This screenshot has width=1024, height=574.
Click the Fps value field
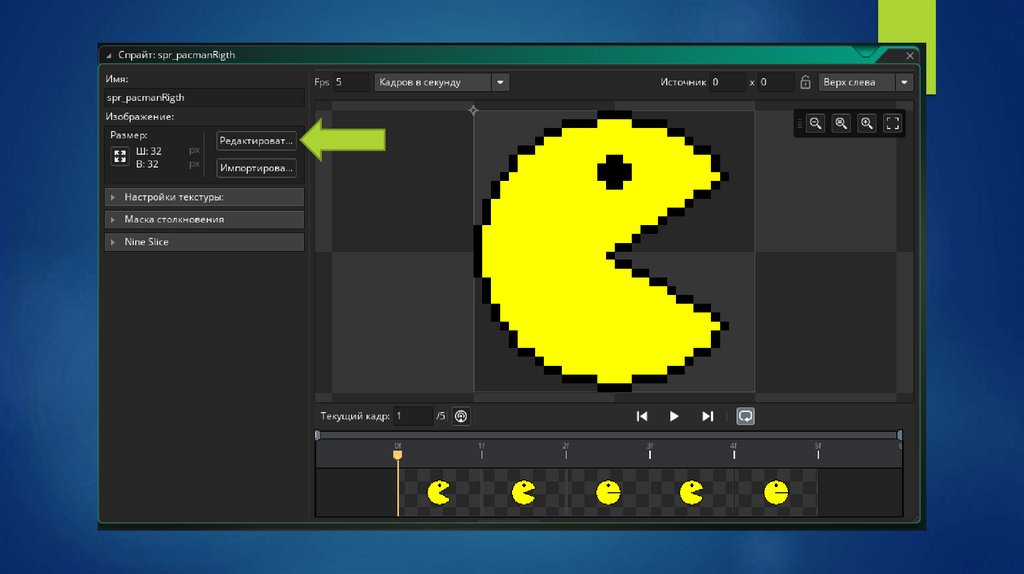(x=351, y=82)
